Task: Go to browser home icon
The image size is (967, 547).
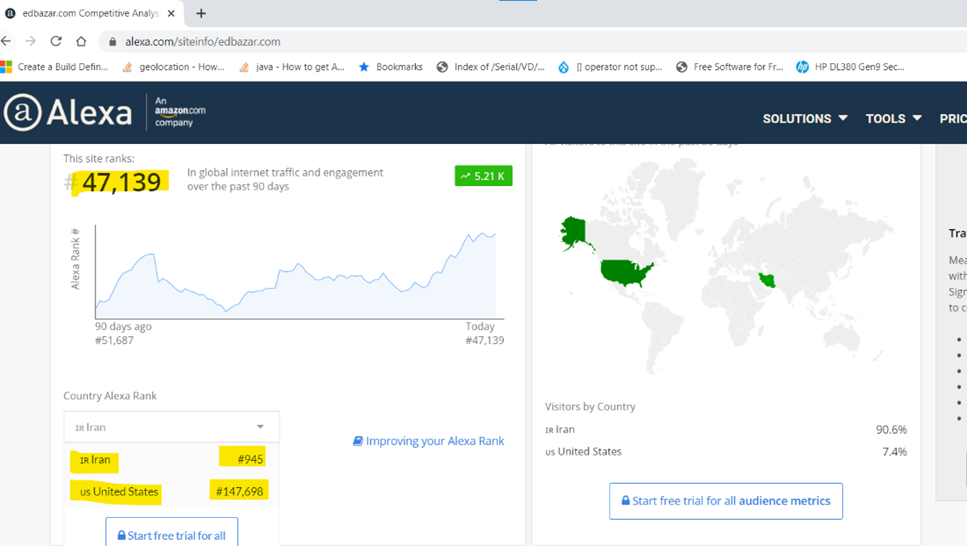Action: pyautogui.click(x=81, y=41)
